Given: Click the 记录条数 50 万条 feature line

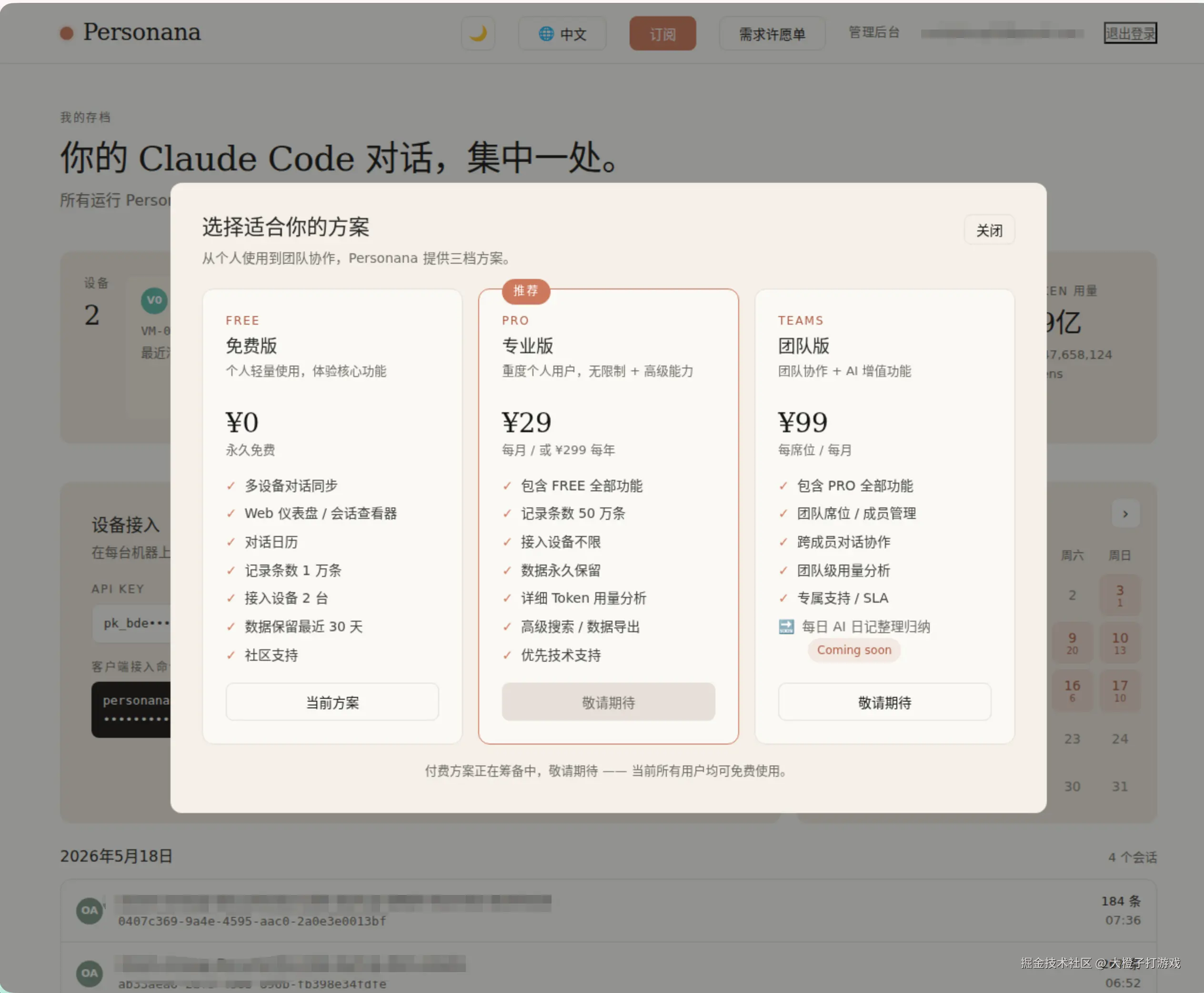Looking at the screenshot, I should click(x=573, y=513).
